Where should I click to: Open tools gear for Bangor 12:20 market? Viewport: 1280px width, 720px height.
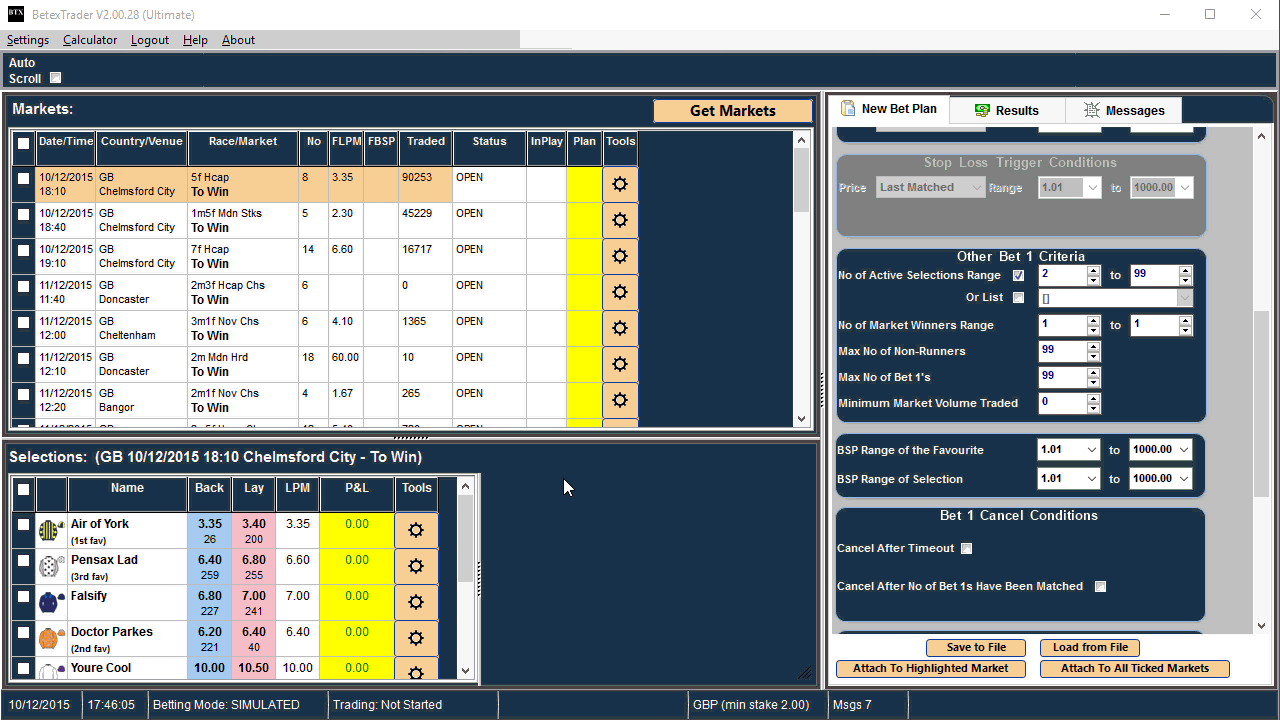[x=620, y=400]
